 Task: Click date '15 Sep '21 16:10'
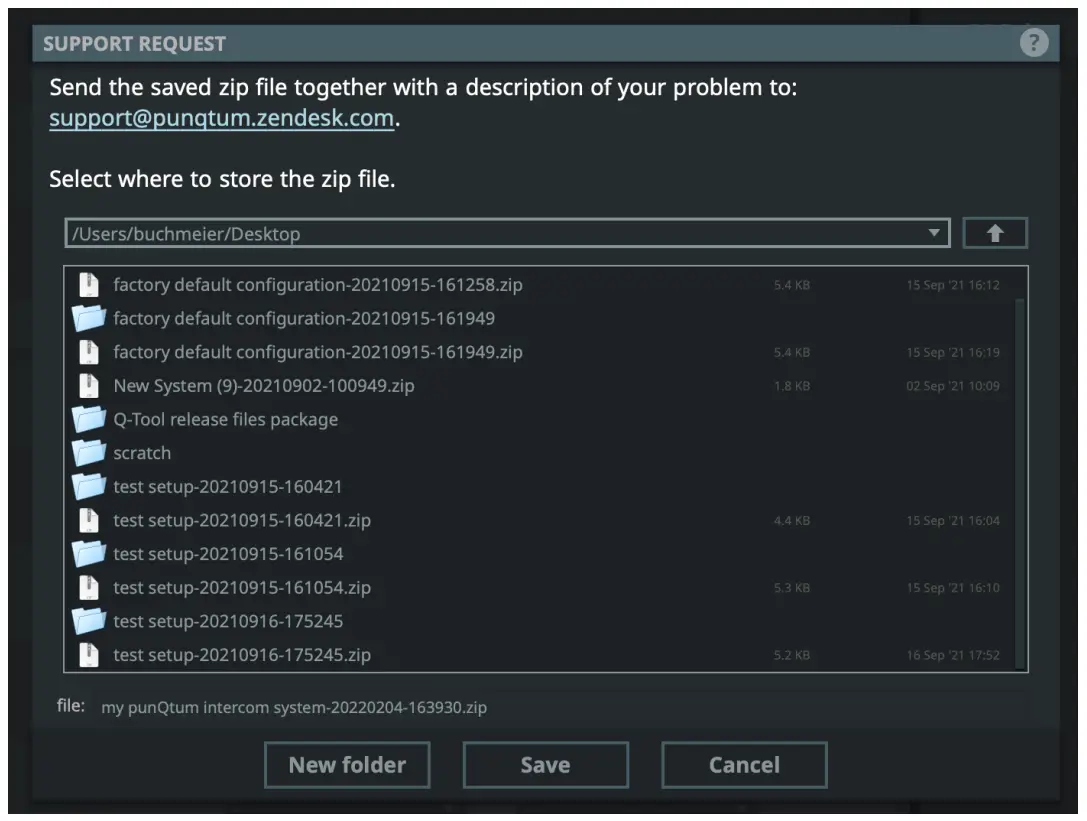pyautogui.click(x=953, y=587)
